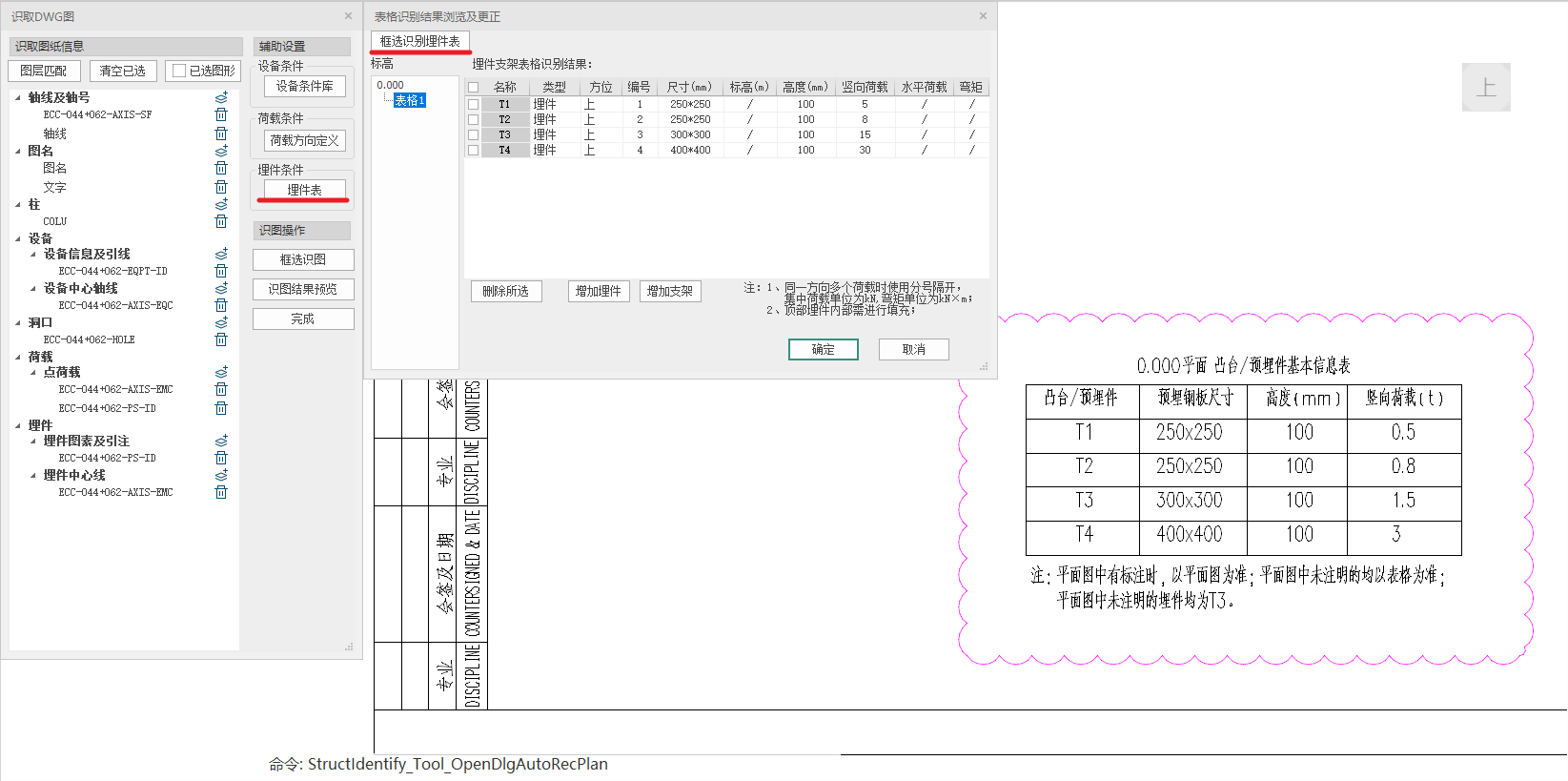This screenshot has height=781, width=1568.
Task: Delete the ECC-044+062-HOLE layer entry
Action: point(221,339)
